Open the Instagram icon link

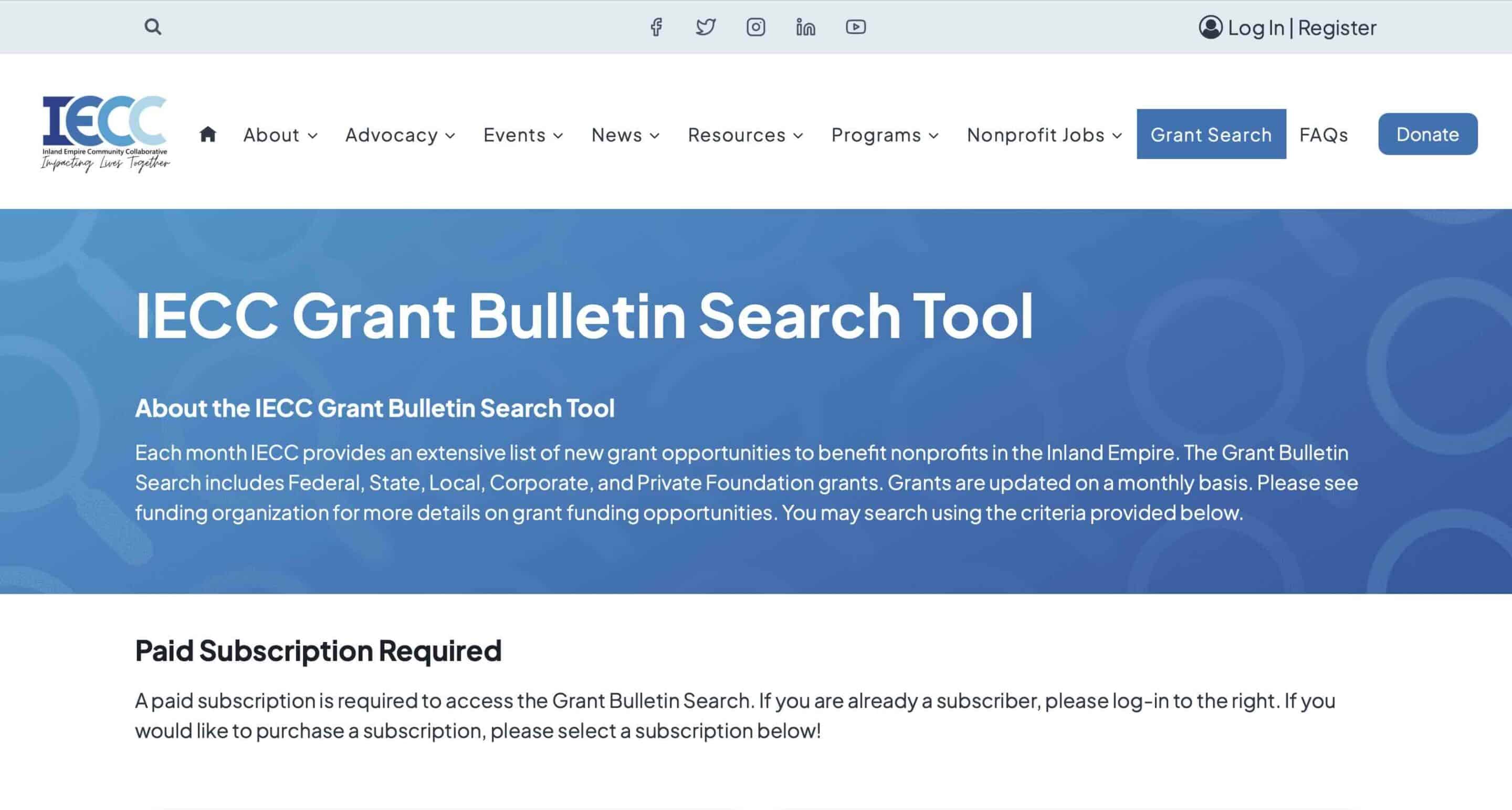[755, 27]
